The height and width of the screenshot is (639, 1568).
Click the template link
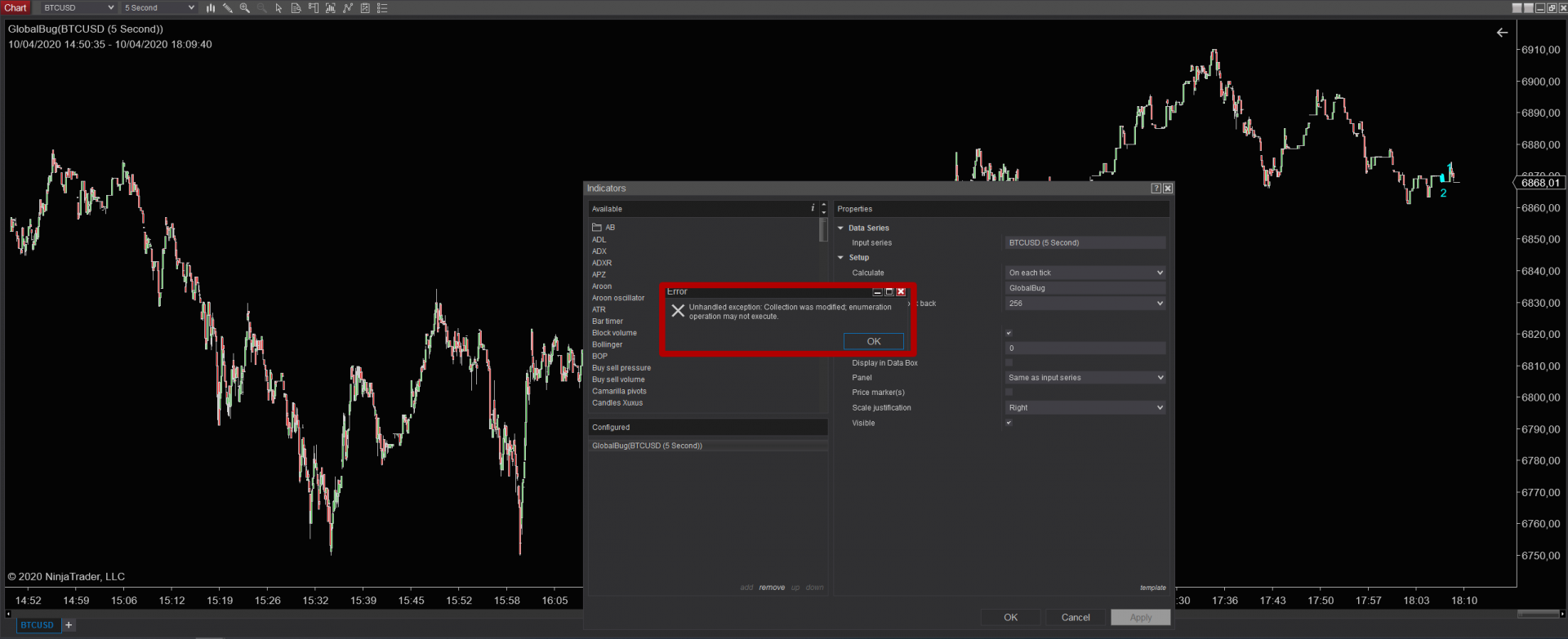point(1153,588)
